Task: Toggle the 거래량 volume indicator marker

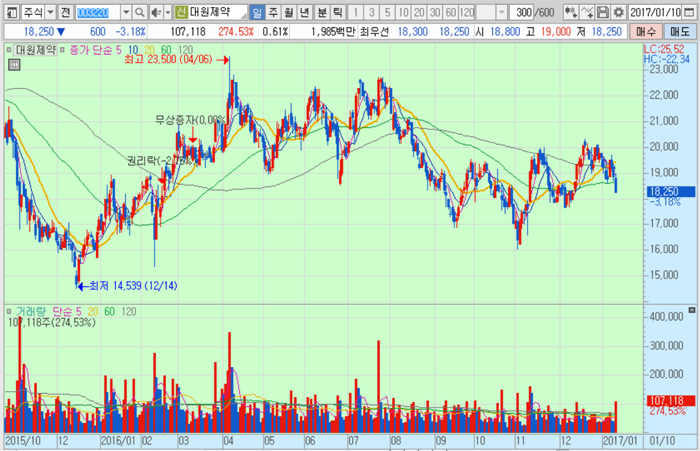Action: tap(9, 311)
